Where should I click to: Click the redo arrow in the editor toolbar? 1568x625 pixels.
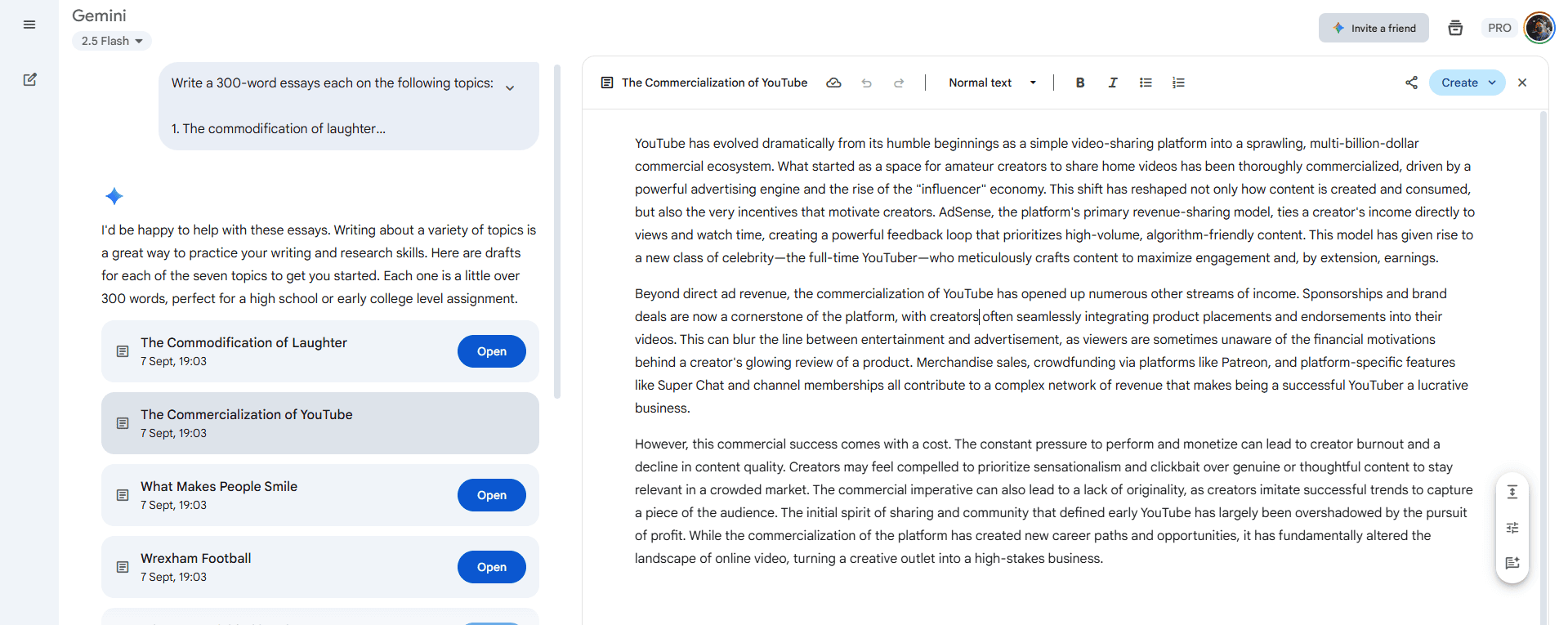point(899,83)
